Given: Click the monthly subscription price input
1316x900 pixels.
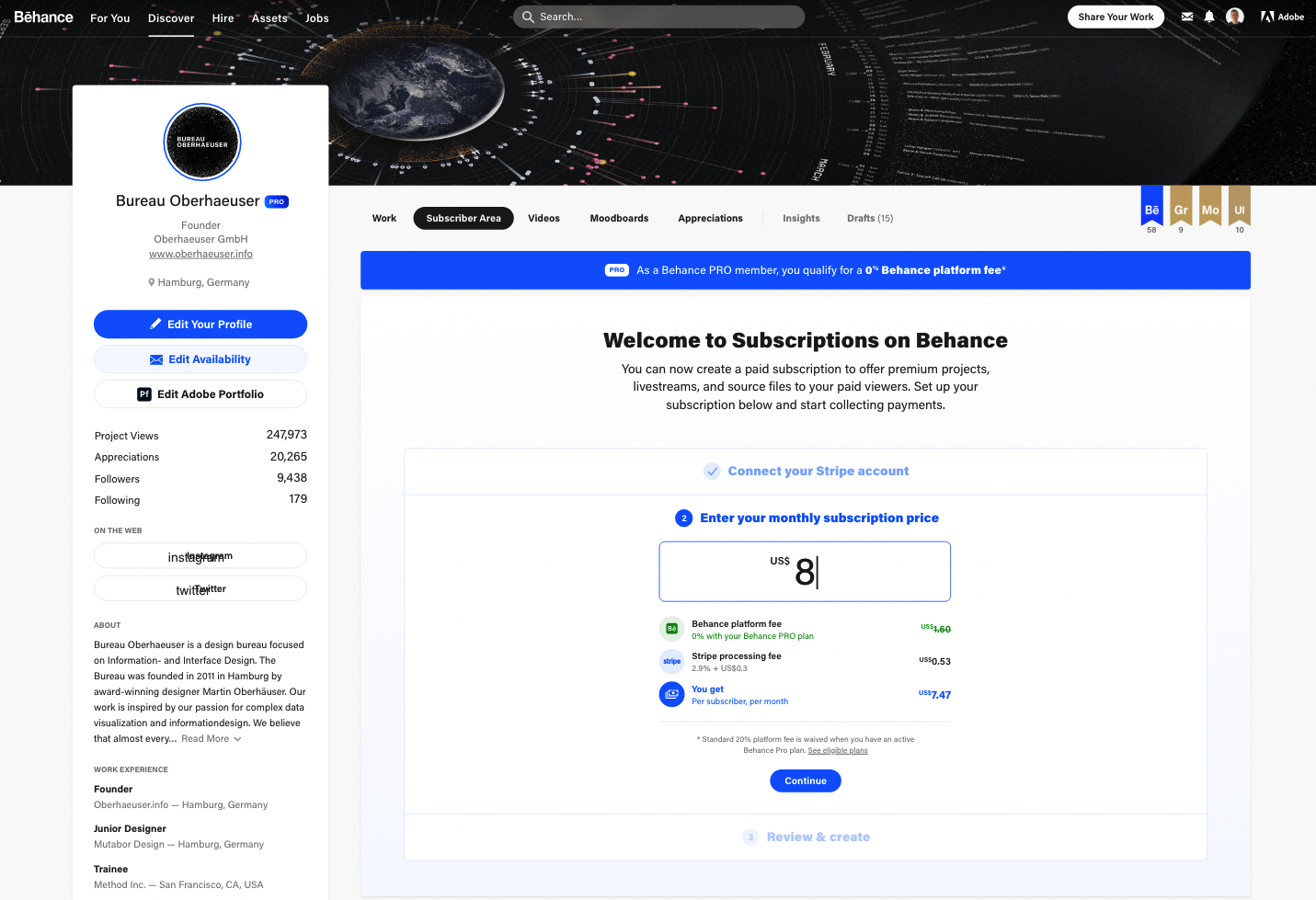Looking at the screenshot, I should point(805,572).
